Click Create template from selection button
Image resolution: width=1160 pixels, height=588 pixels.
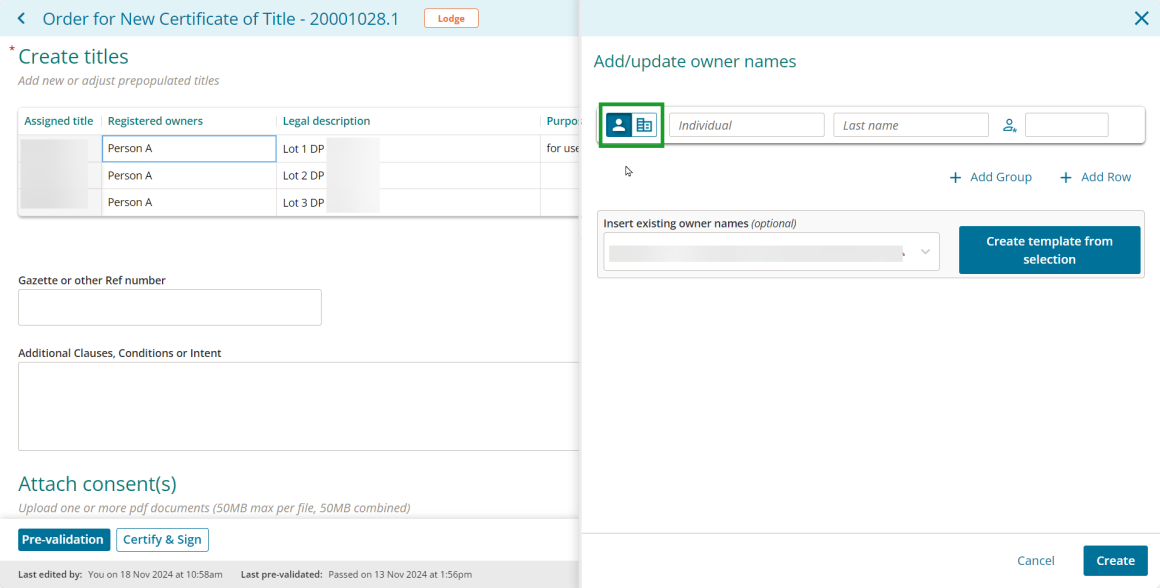tap(1049, 250)
